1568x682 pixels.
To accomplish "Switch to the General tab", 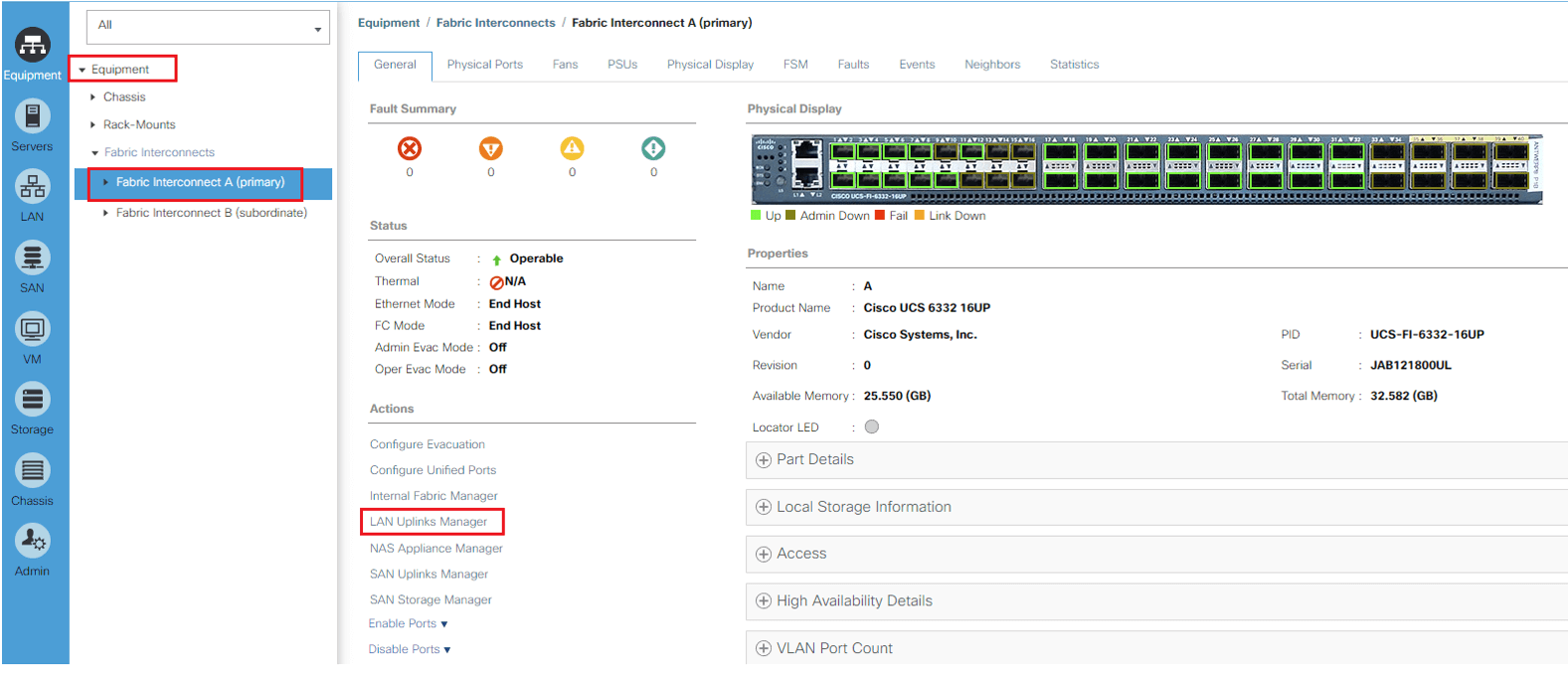I will tap(395, 66).
